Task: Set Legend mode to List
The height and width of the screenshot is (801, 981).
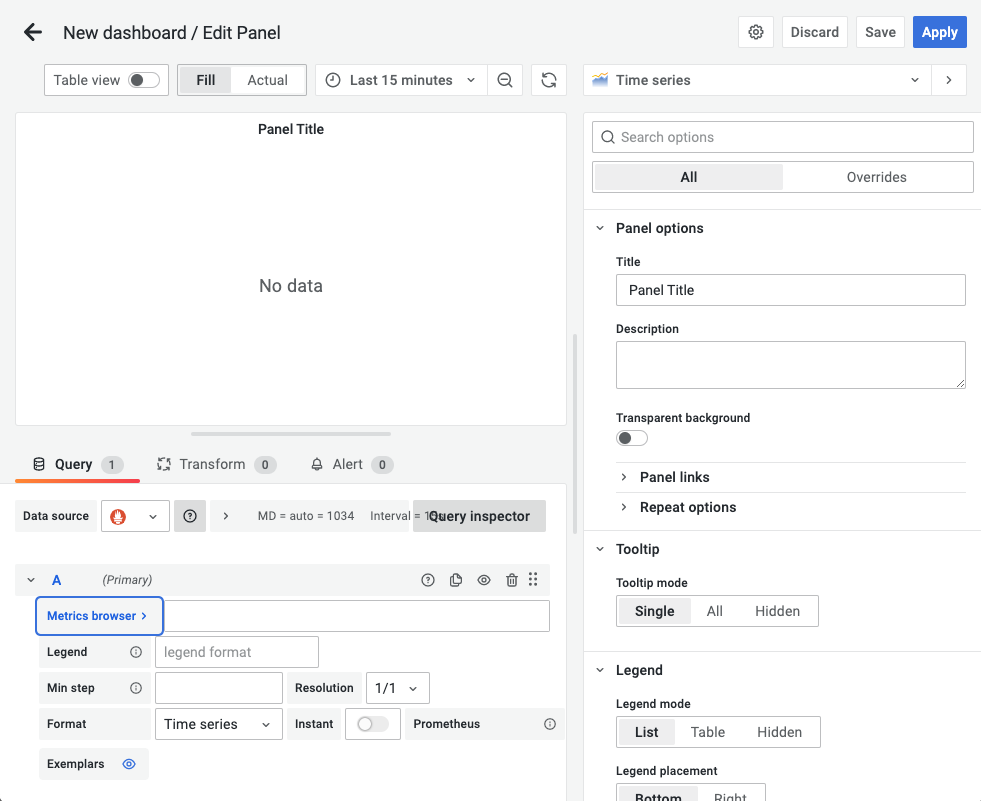Action: pos(646,732)
